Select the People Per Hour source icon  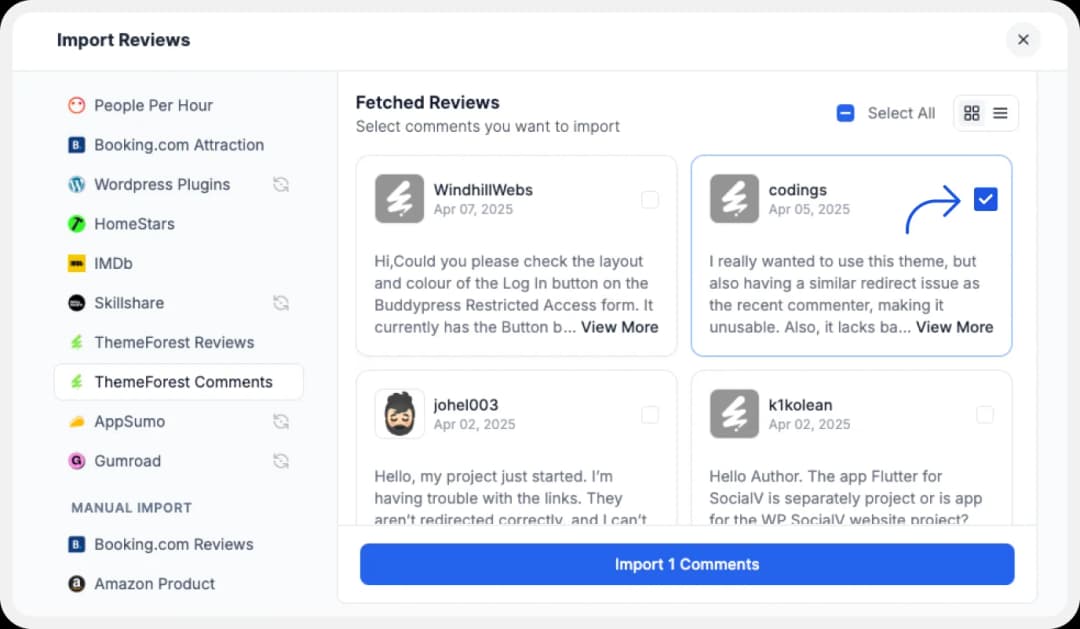tap(76, 105)
